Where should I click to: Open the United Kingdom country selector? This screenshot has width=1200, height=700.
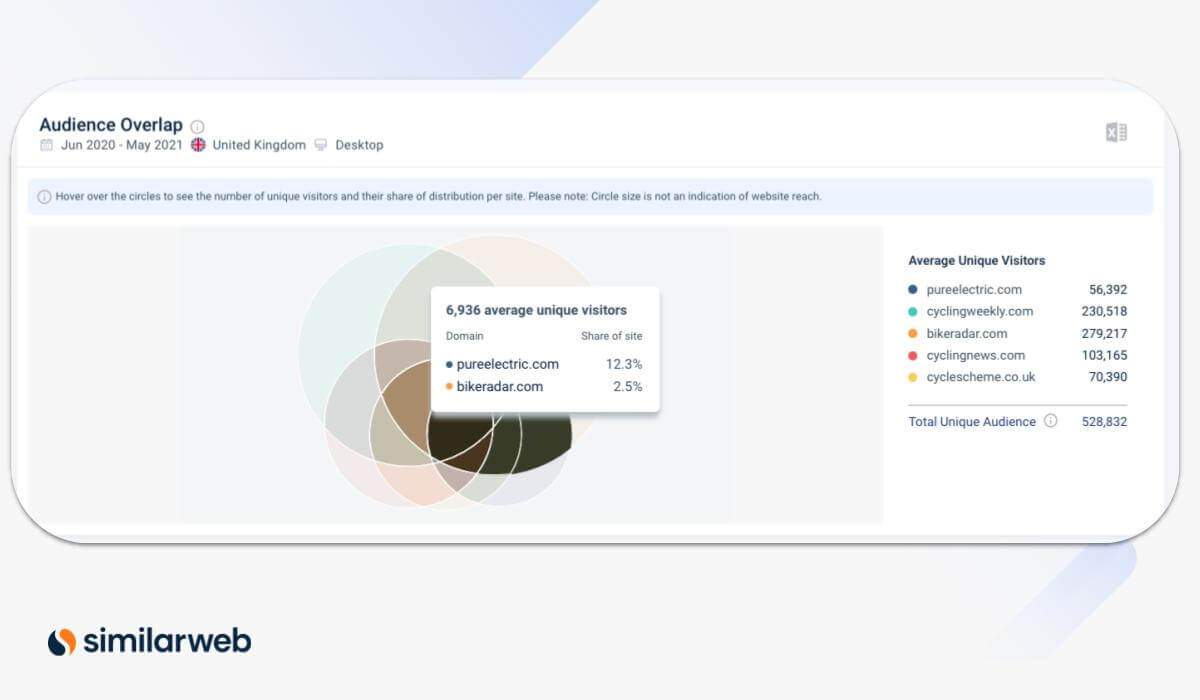(258, 144)
